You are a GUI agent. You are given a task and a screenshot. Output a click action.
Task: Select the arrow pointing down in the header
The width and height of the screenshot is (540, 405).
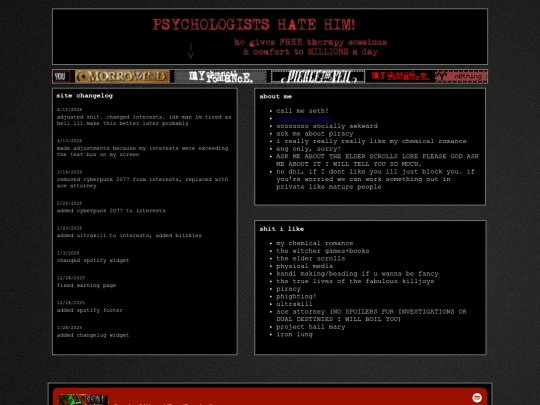[x=191, y=51]
